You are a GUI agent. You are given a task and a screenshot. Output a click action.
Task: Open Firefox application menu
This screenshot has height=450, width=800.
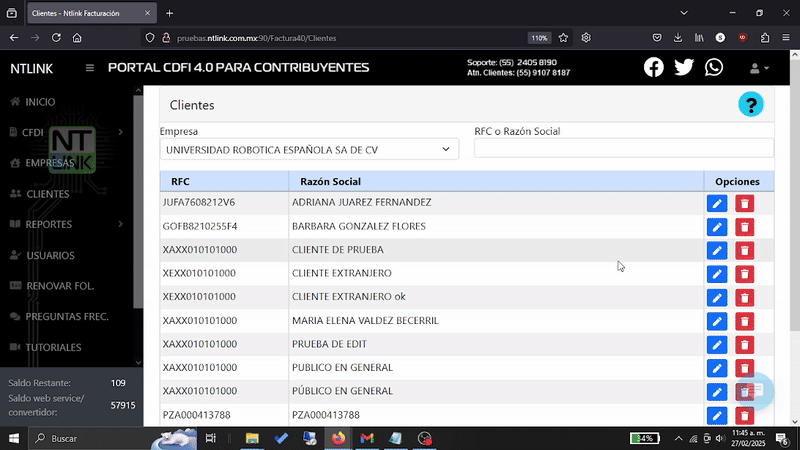coord(786,38)
